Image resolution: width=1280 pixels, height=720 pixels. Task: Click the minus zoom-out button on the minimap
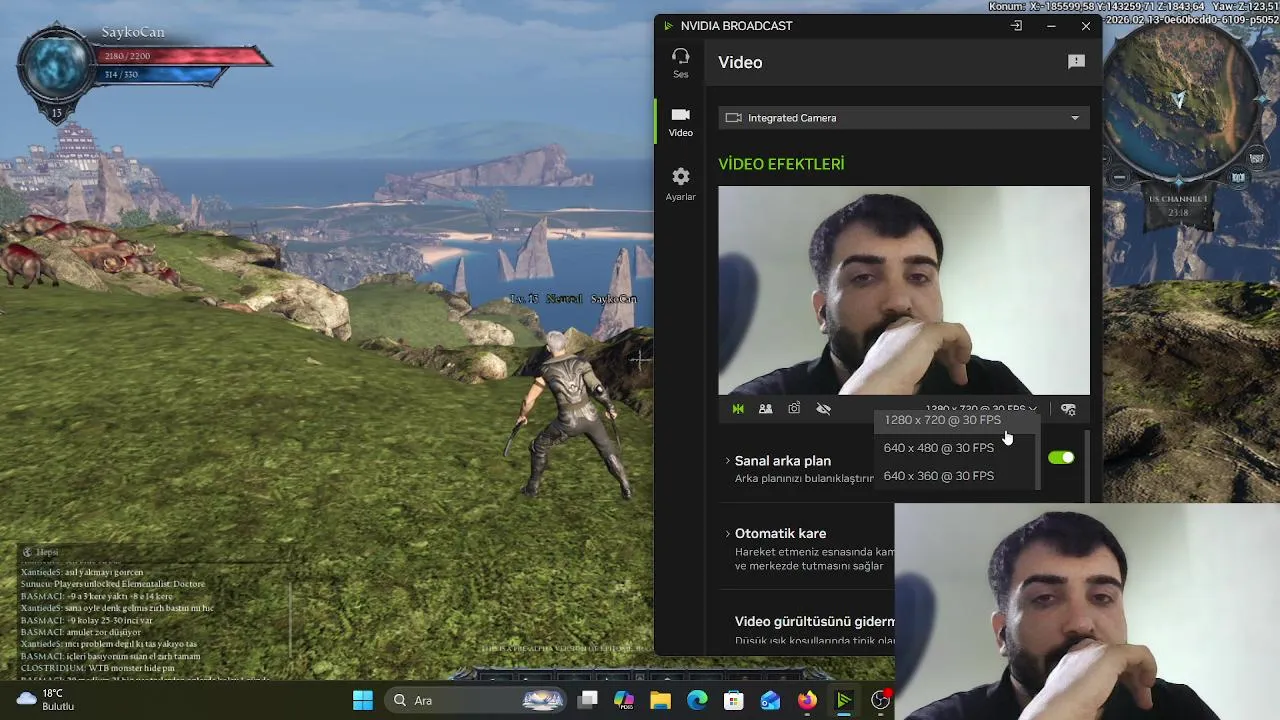point(1120,178)
